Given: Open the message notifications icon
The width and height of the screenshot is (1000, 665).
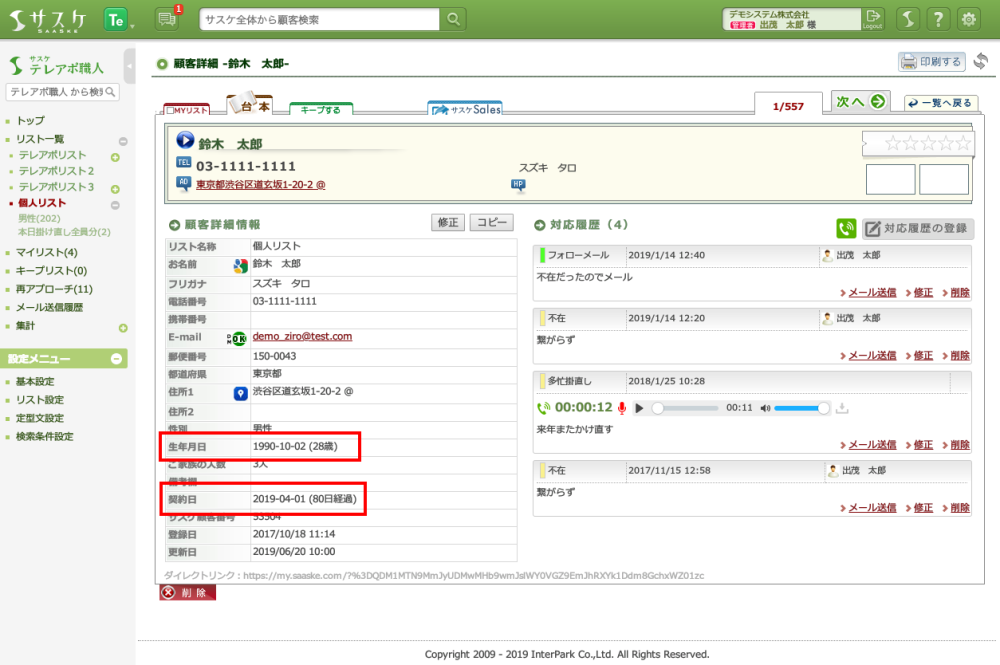Looking at the screenshot, I should click(167, 20).
